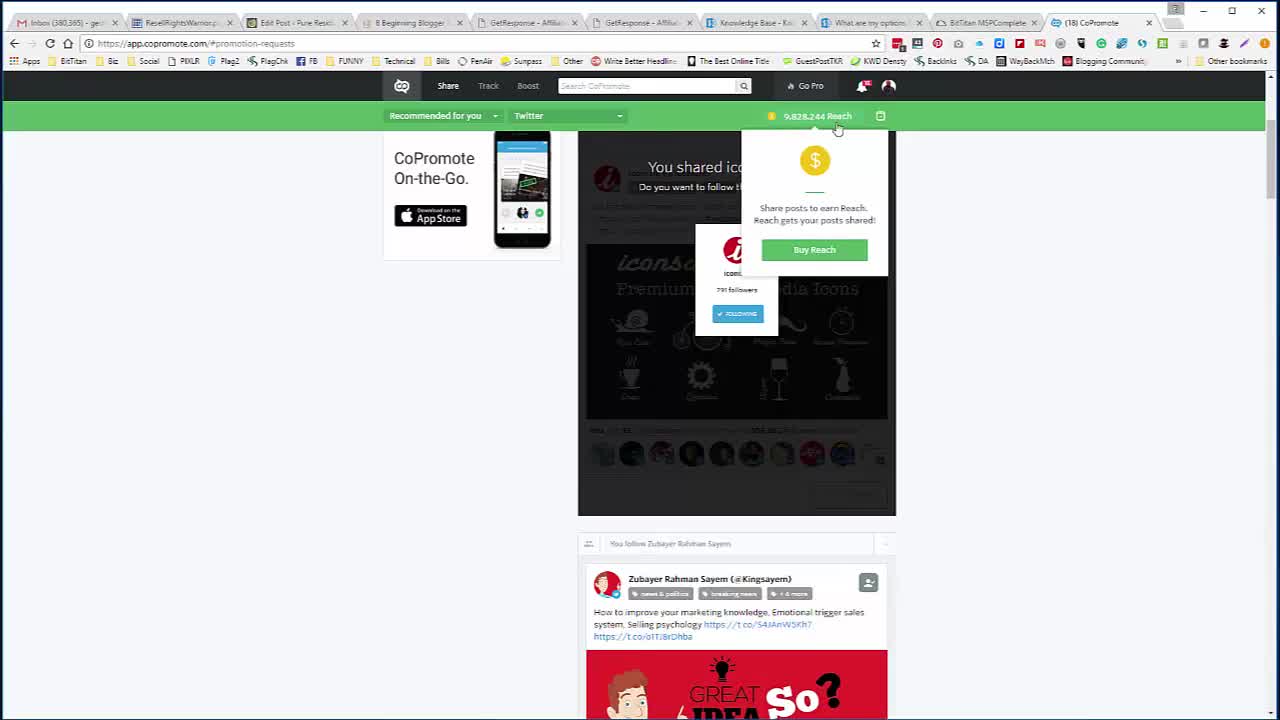Open the Chrome menu button
1280x720 pixels.
(1264, 43)
